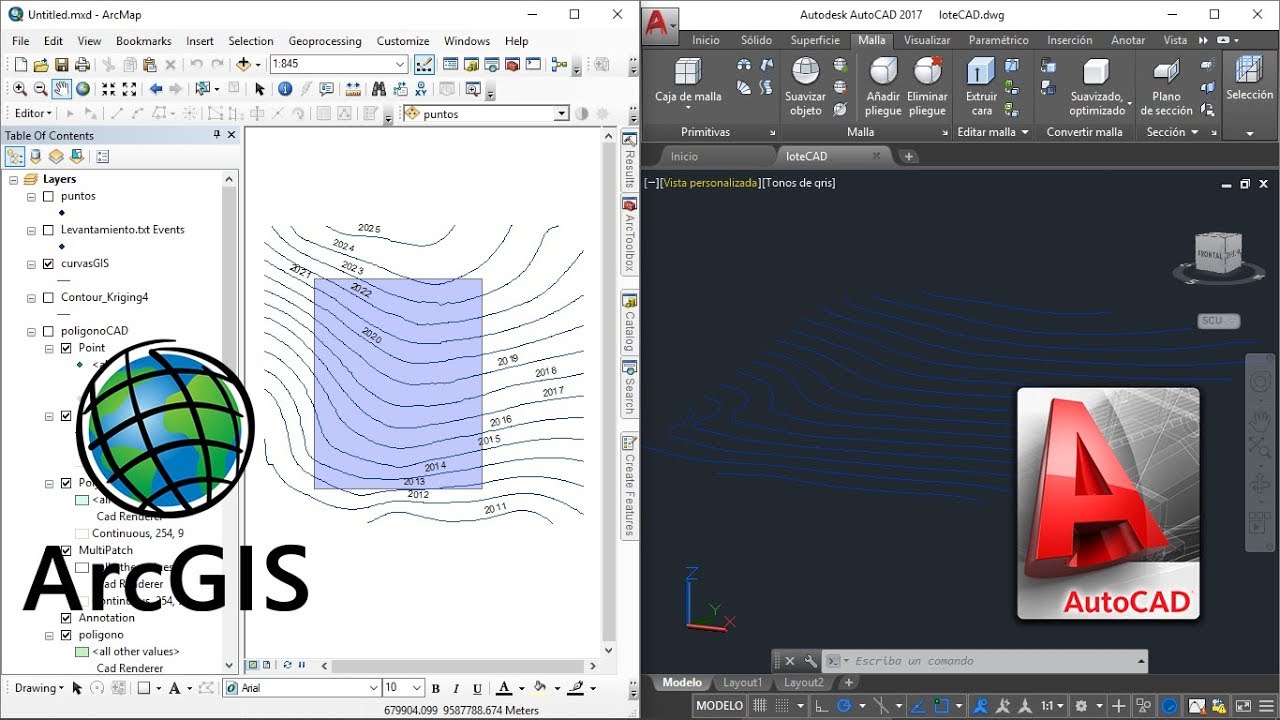
Task: Uncheck the MultiPatch sublayer checkbox
Action: [66, 550]
